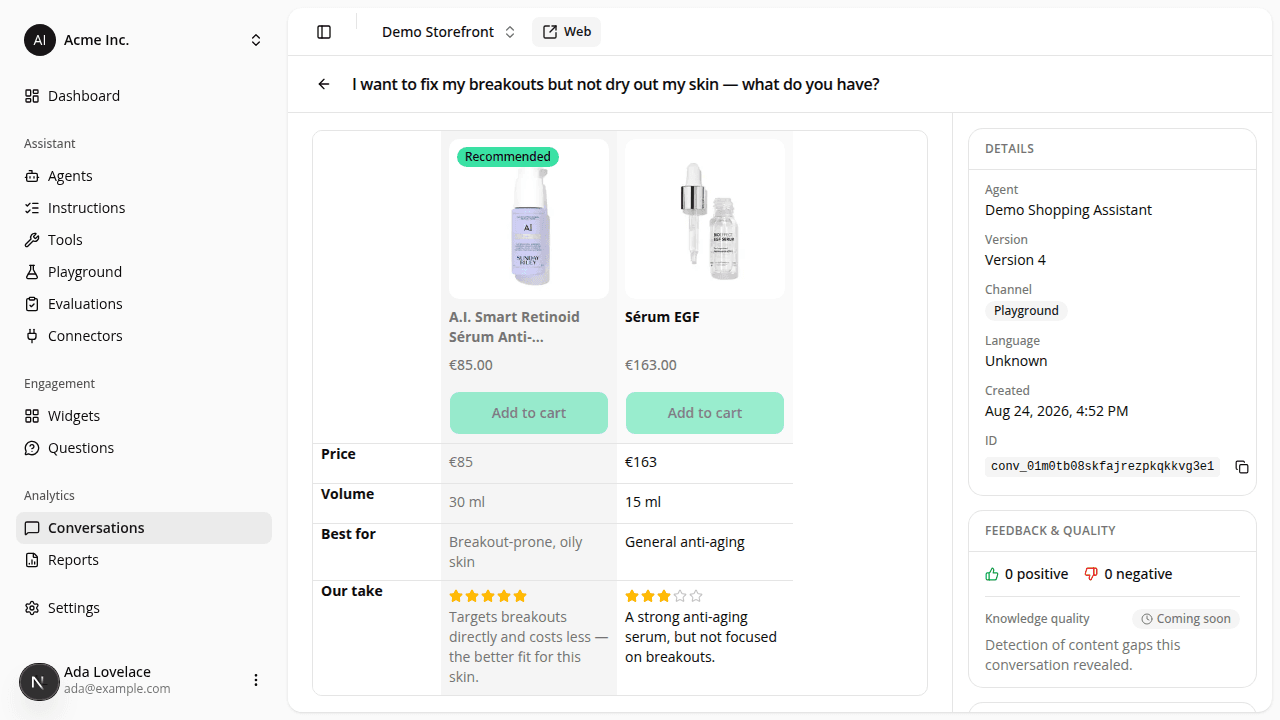Screen dimensions: 1280x720
Task: Open Settings
Action: click(144, 608)
